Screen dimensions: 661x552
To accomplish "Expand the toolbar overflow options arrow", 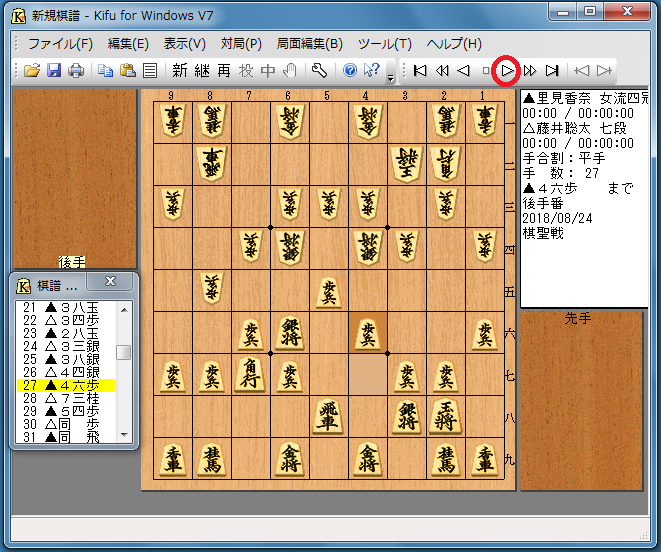I will point(390,76).
